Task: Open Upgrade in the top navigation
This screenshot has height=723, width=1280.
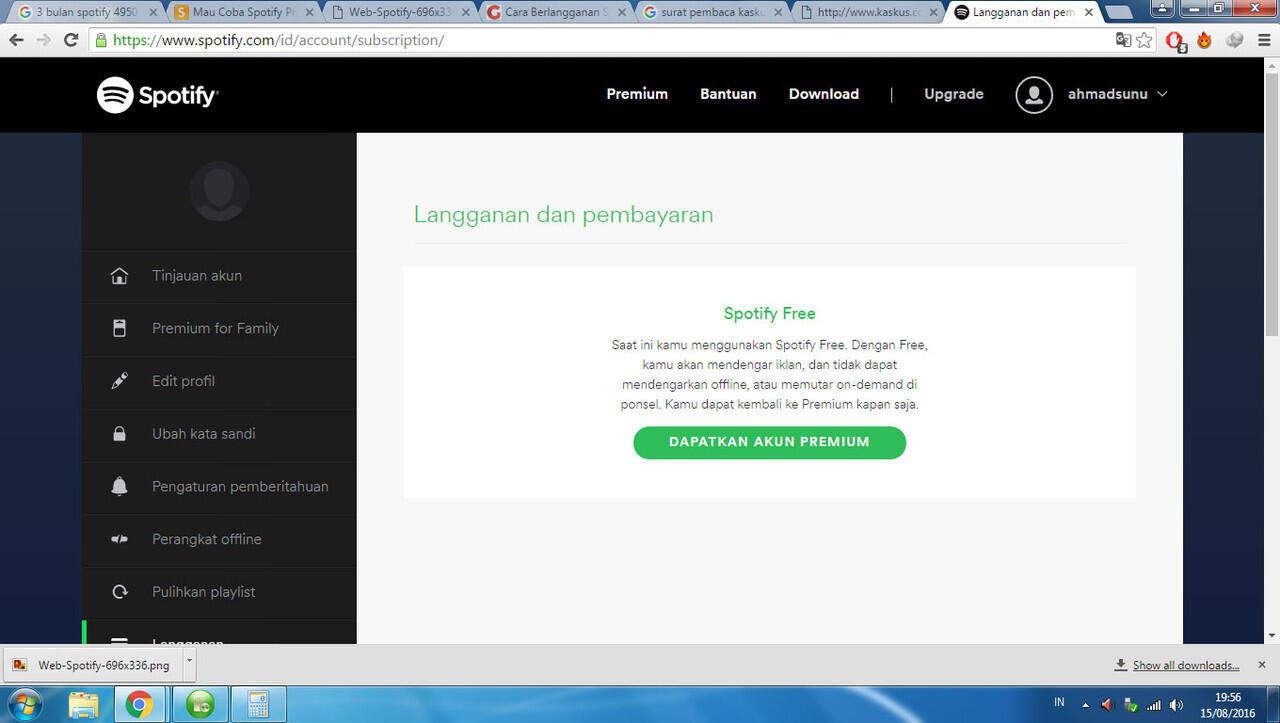Action: (954, 94)
